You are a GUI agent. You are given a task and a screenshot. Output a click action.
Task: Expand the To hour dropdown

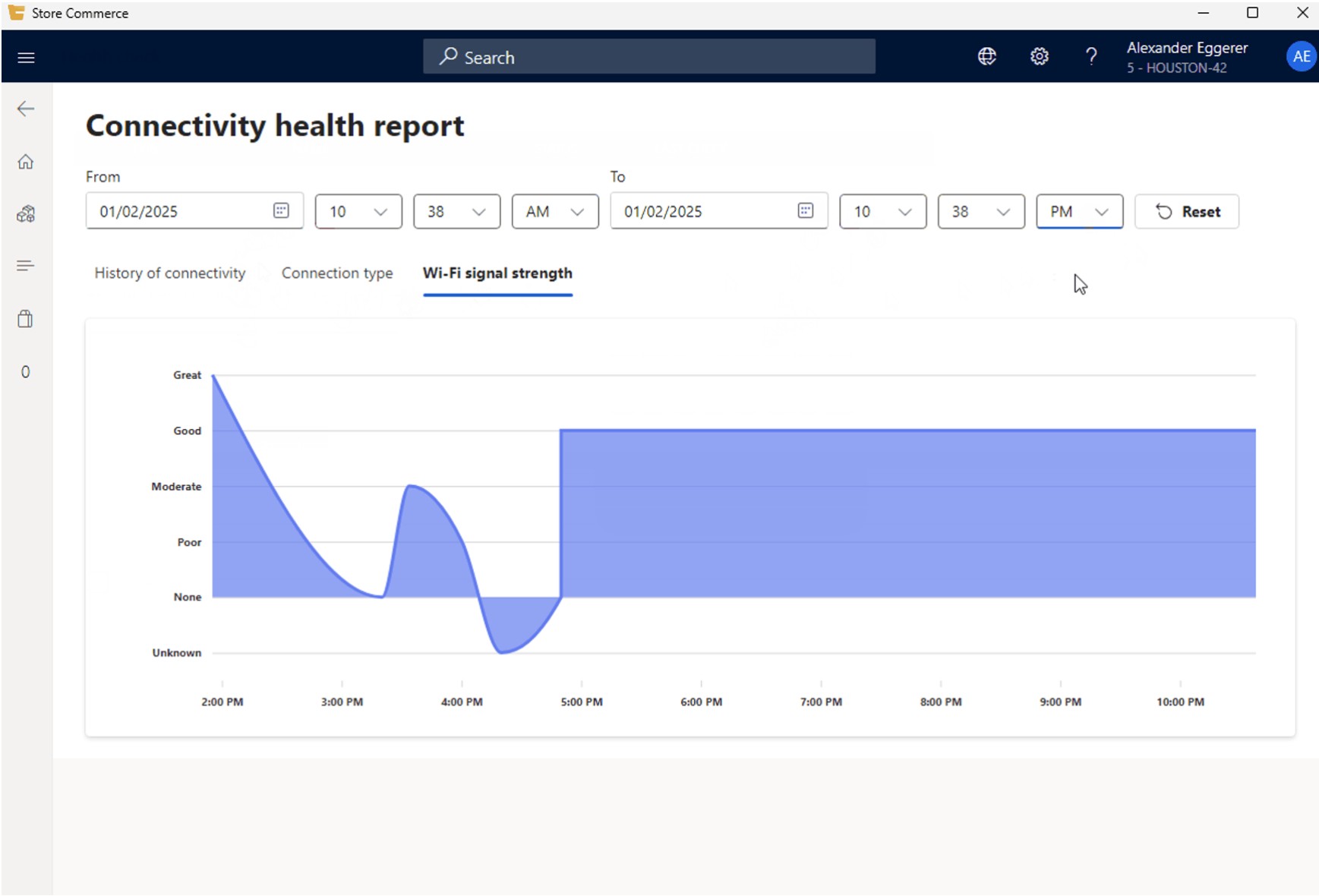click(883, 211)
